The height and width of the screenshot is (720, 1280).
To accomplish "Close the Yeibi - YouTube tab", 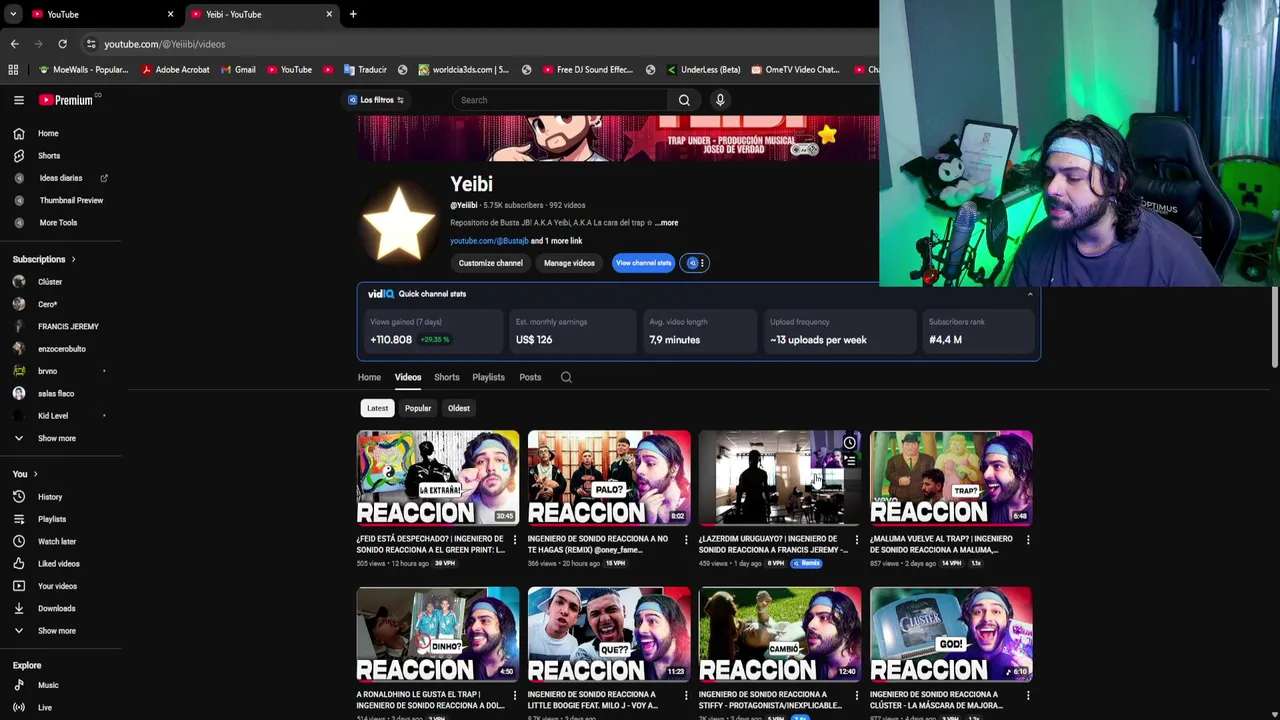I will point(329,14).
